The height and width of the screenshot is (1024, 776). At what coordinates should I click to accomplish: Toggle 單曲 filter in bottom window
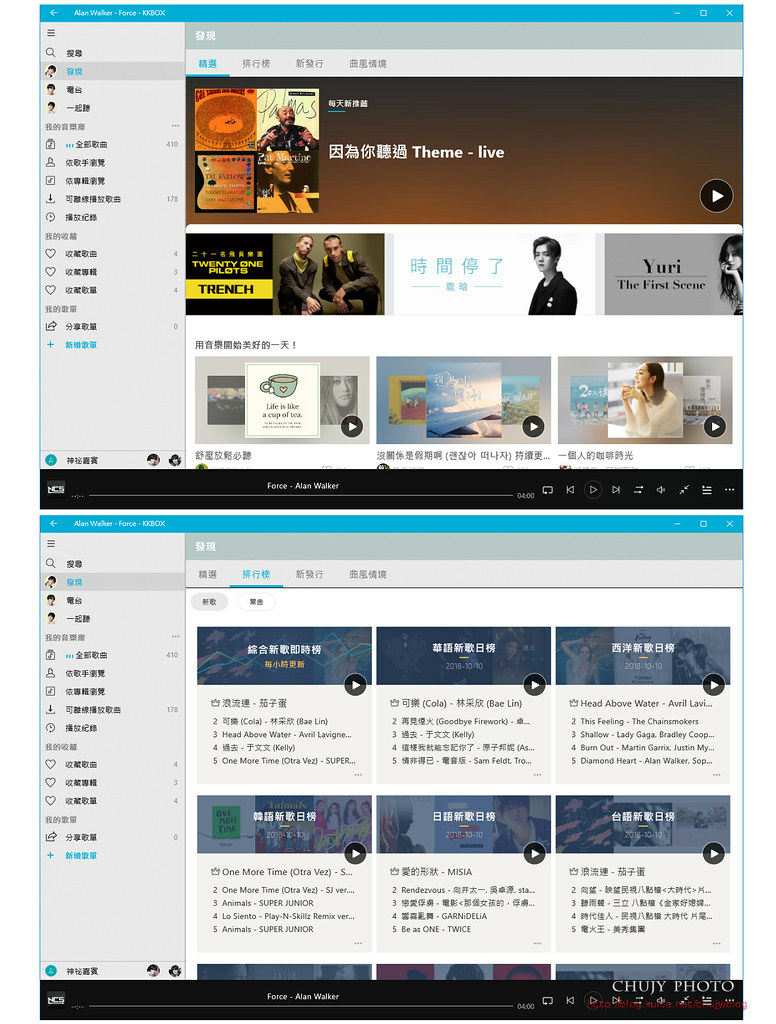(256, 601)
